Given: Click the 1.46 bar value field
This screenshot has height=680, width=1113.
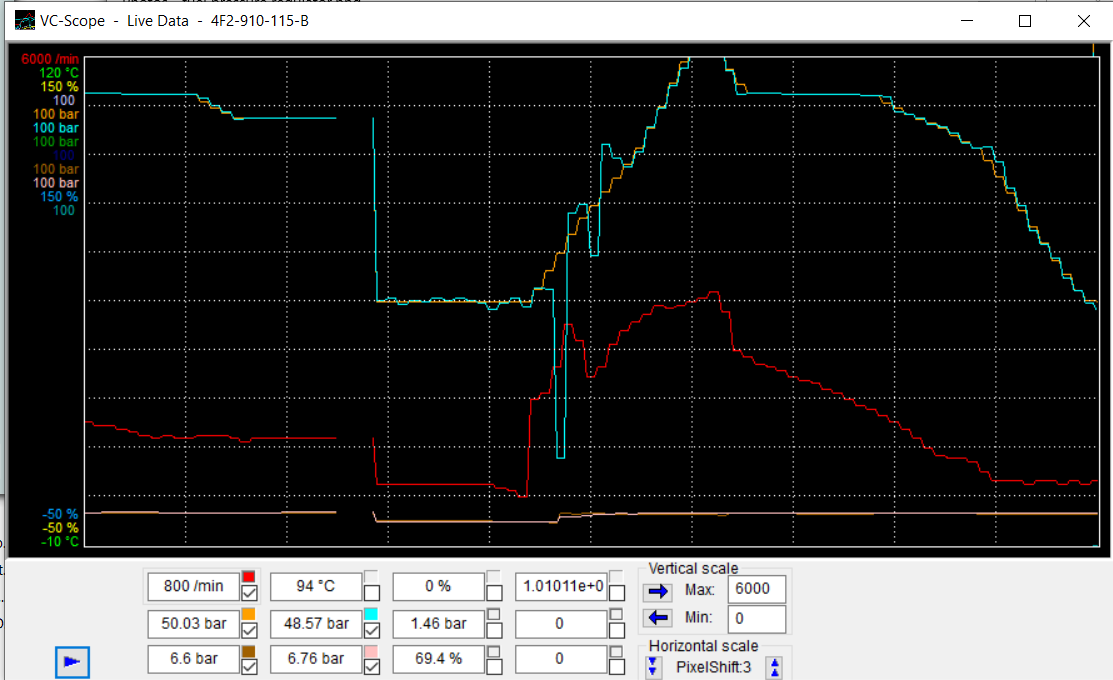Looking at the screenshot, I should click(x=438, y=623).
